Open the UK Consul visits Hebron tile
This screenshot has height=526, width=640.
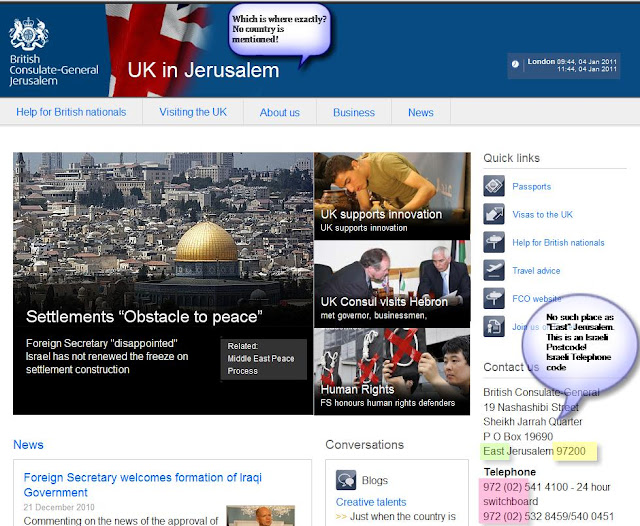click(392, 284)
